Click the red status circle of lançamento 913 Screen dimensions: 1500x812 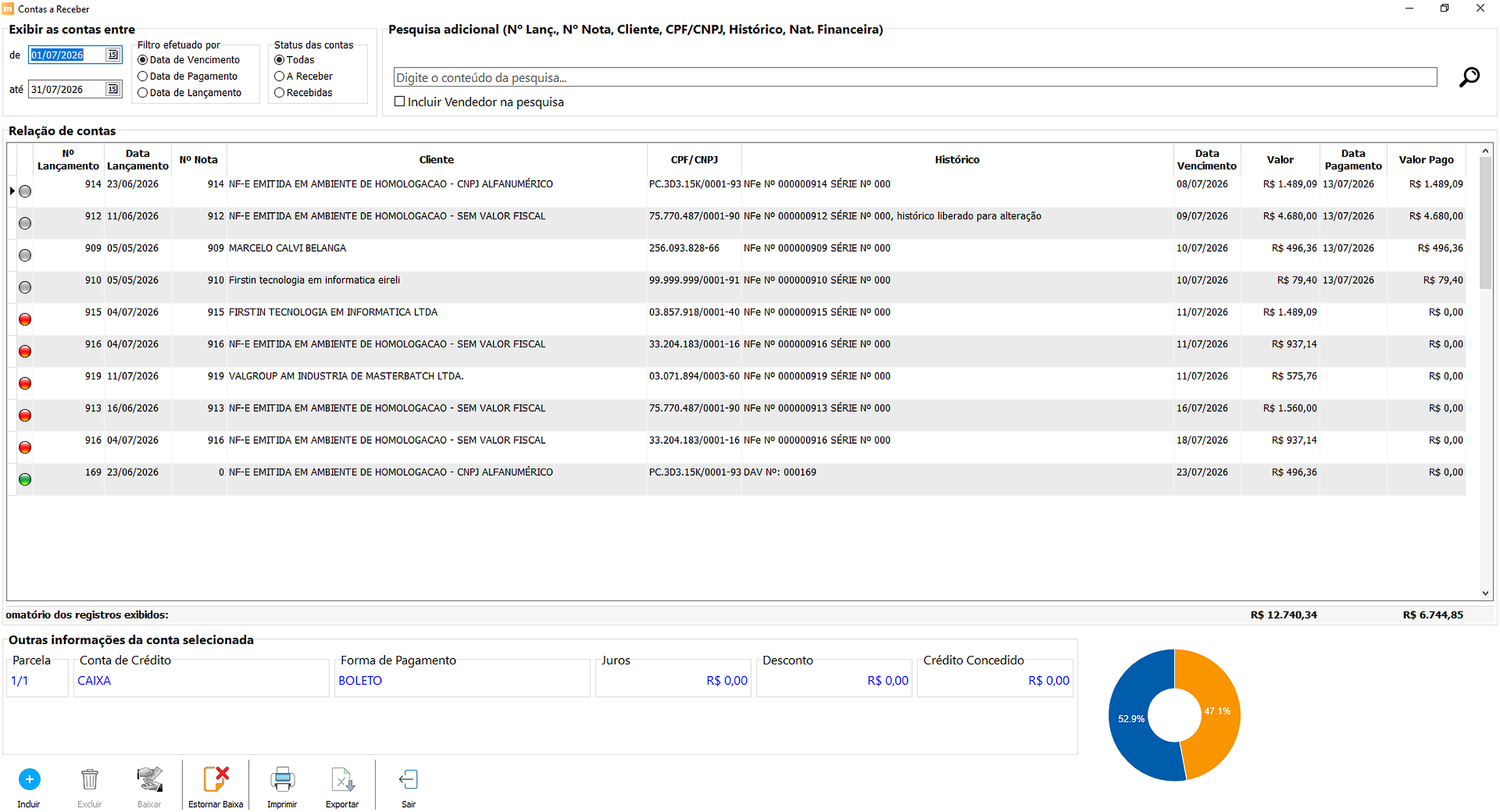[x=25, y=415]
